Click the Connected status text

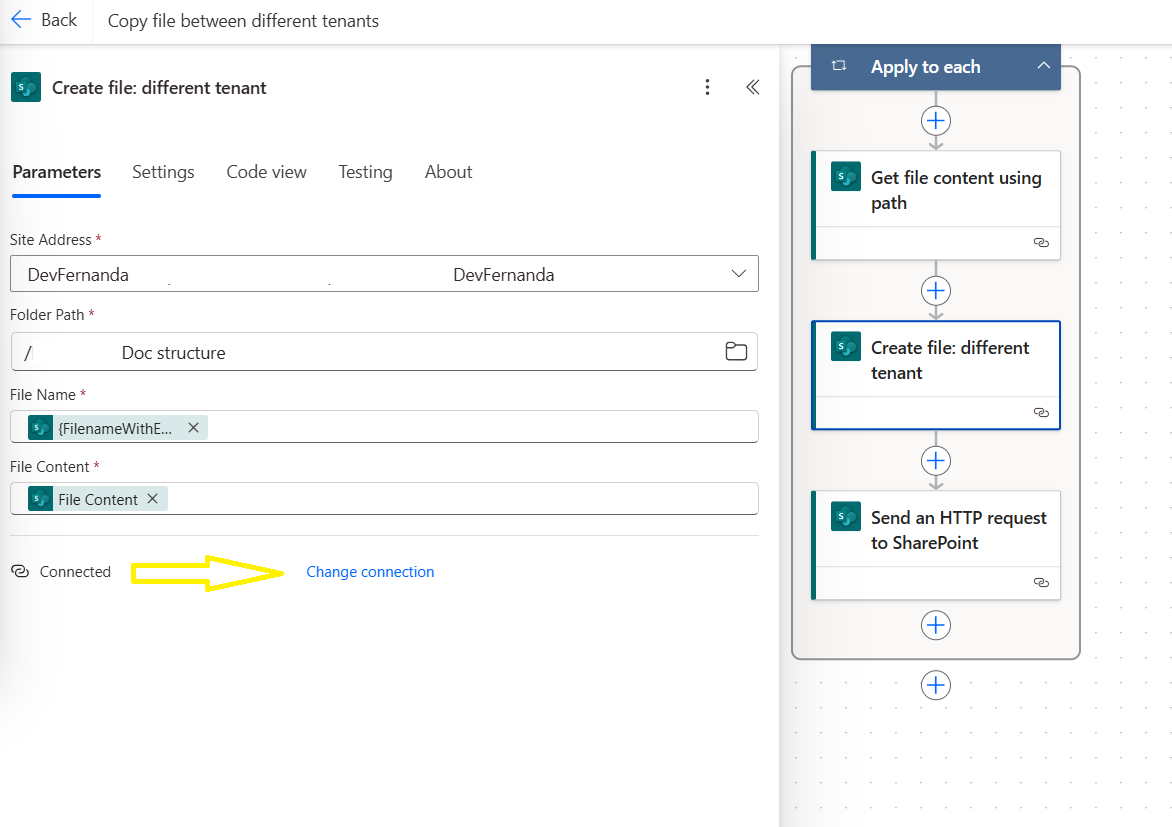tap(75, 571)
